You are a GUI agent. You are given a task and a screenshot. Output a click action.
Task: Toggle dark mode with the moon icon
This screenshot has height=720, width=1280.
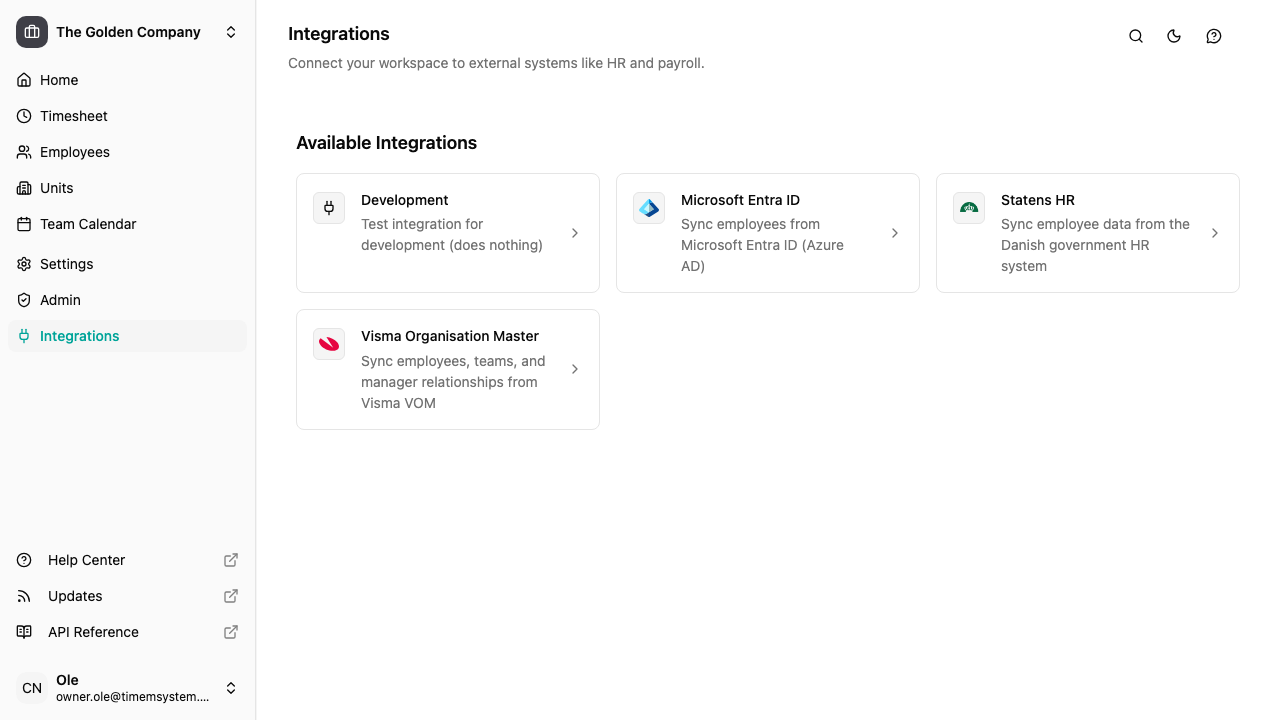[1174, 36]
